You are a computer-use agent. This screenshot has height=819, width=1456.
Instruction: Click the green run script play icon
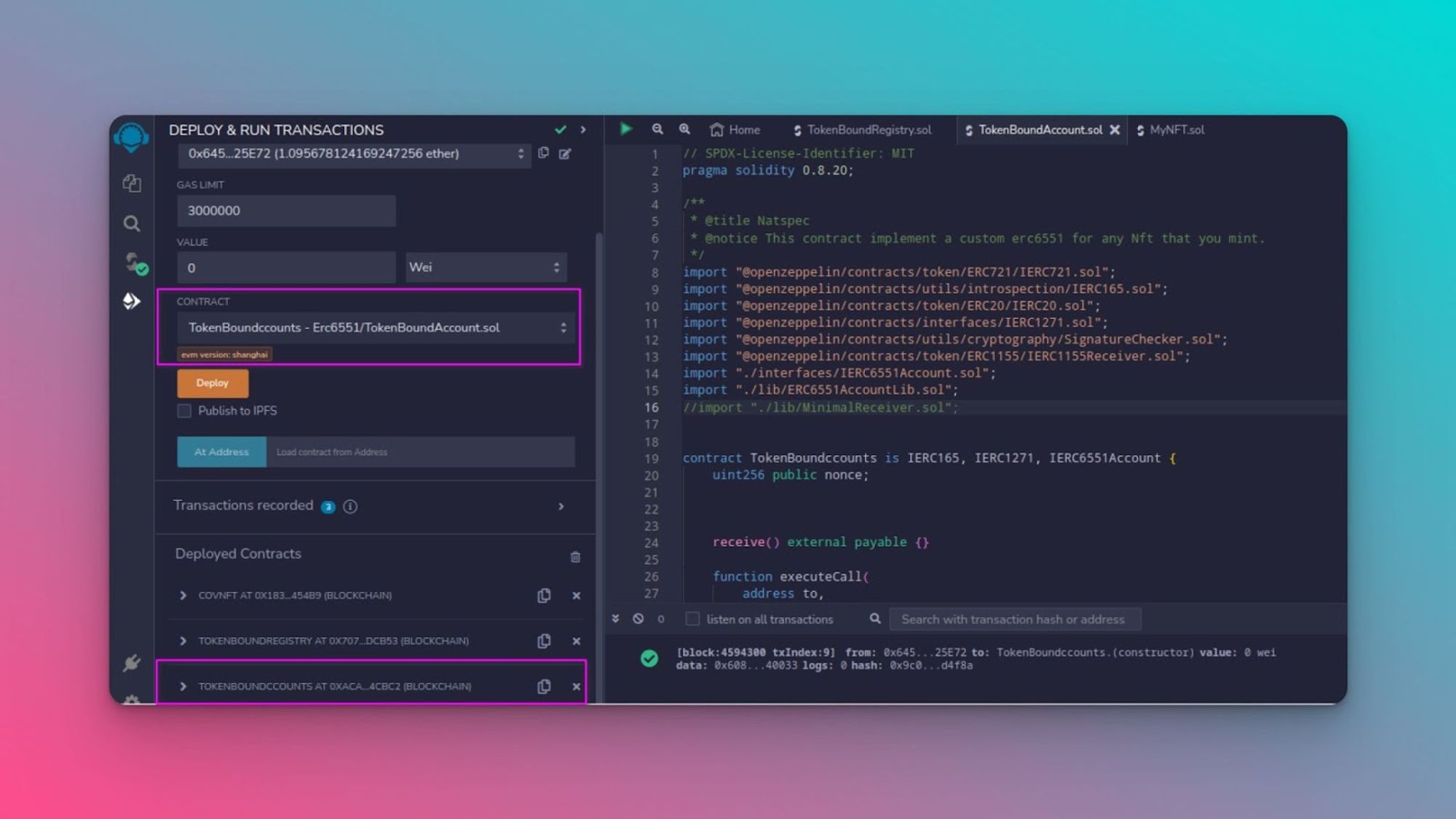pos(625,129)
